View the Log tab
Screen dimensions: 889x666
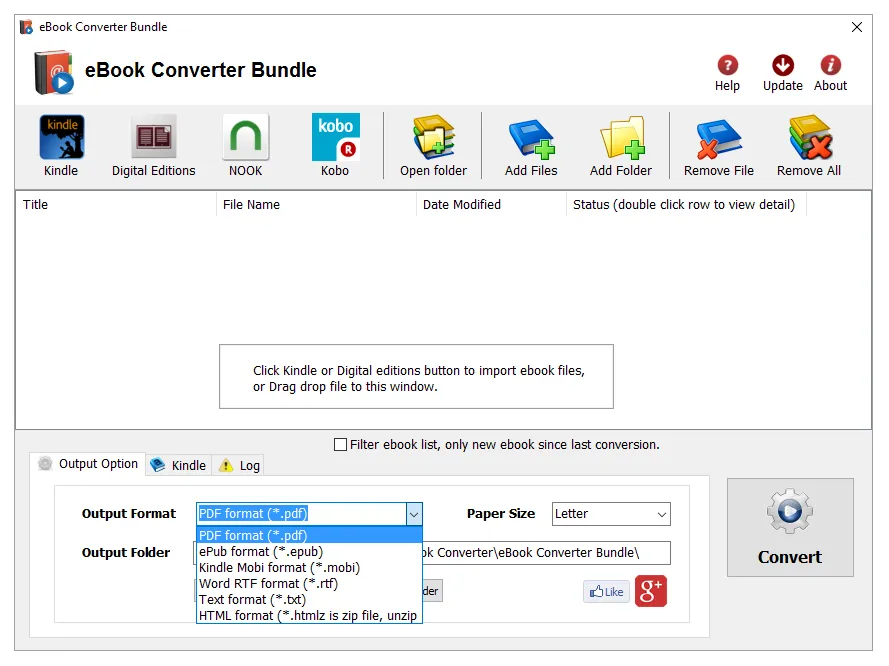(238, 465)
